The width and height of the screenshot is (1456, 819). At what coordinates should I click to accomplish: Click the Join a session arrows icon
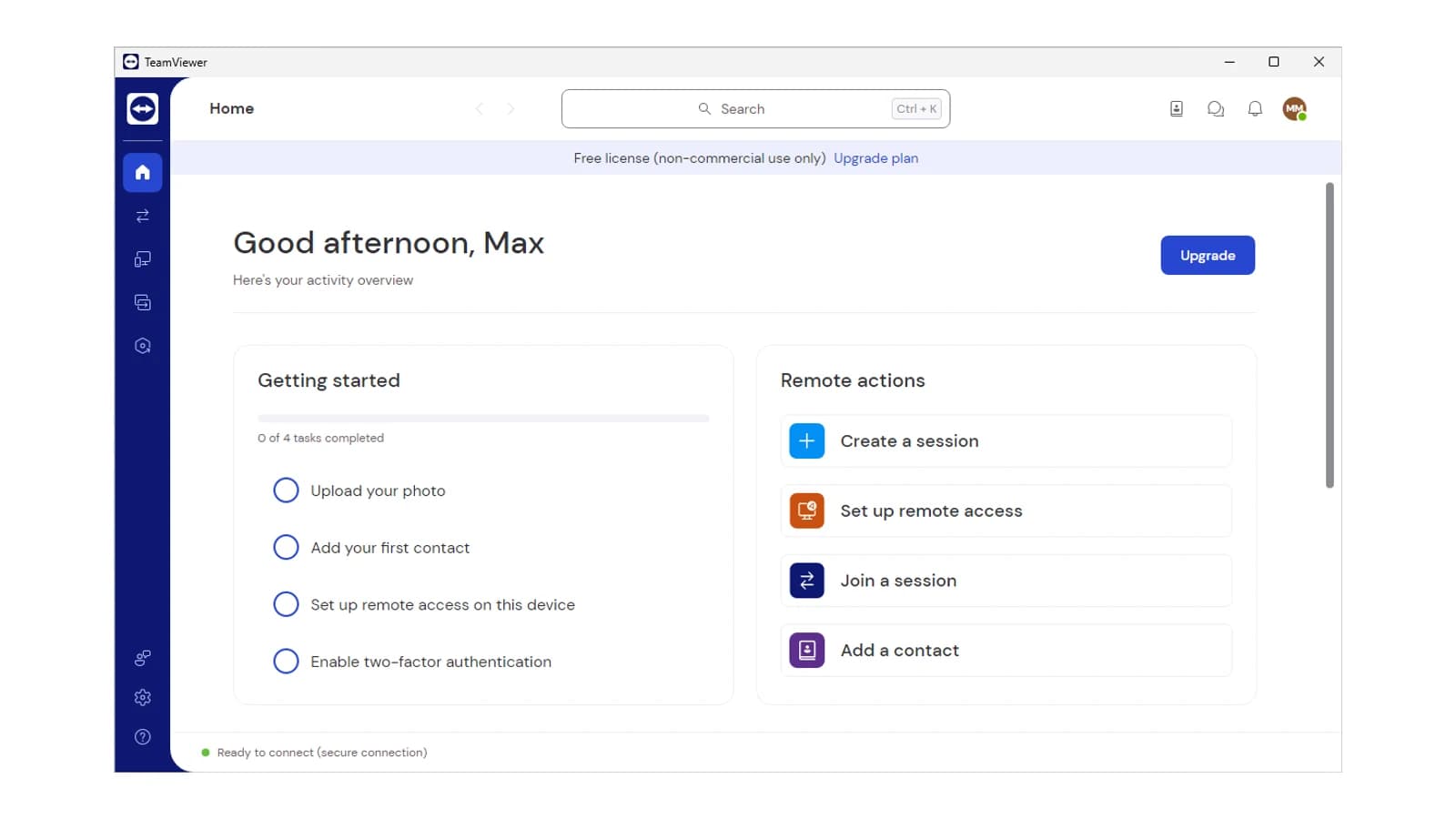click(x=807, y=581)
